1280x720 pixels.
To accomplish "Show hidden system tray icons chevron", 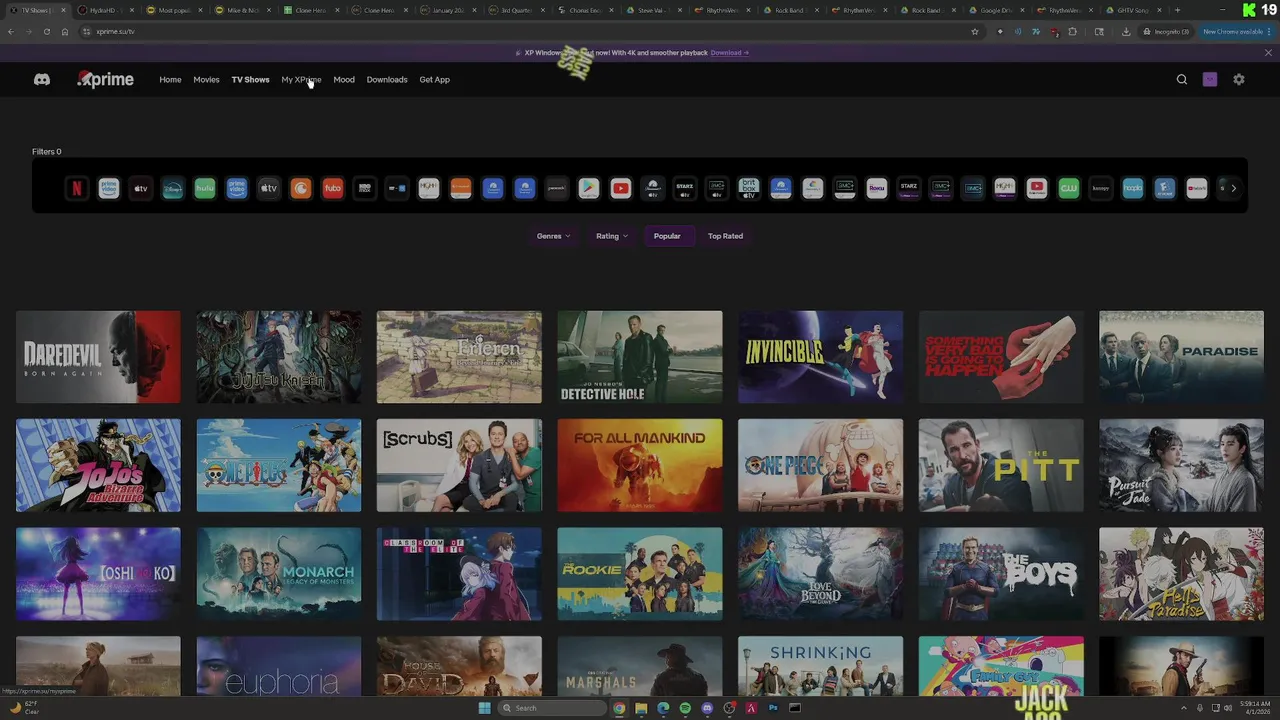I will tap(1183, 708).
